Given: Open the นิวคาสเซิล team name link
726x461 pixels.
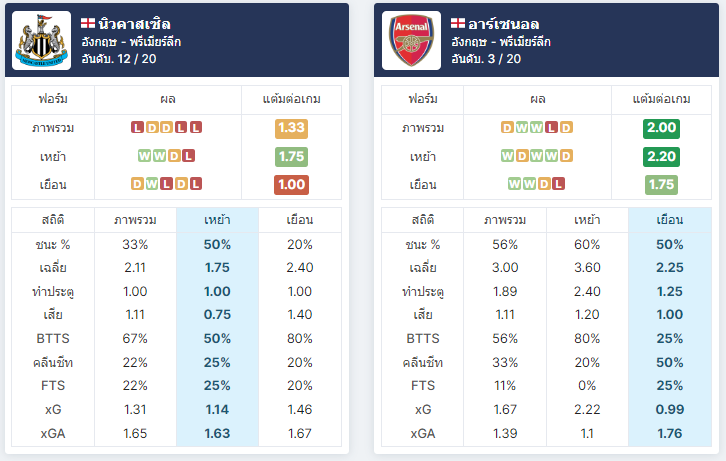Looking at the screenshot, I should pos(134,24).
